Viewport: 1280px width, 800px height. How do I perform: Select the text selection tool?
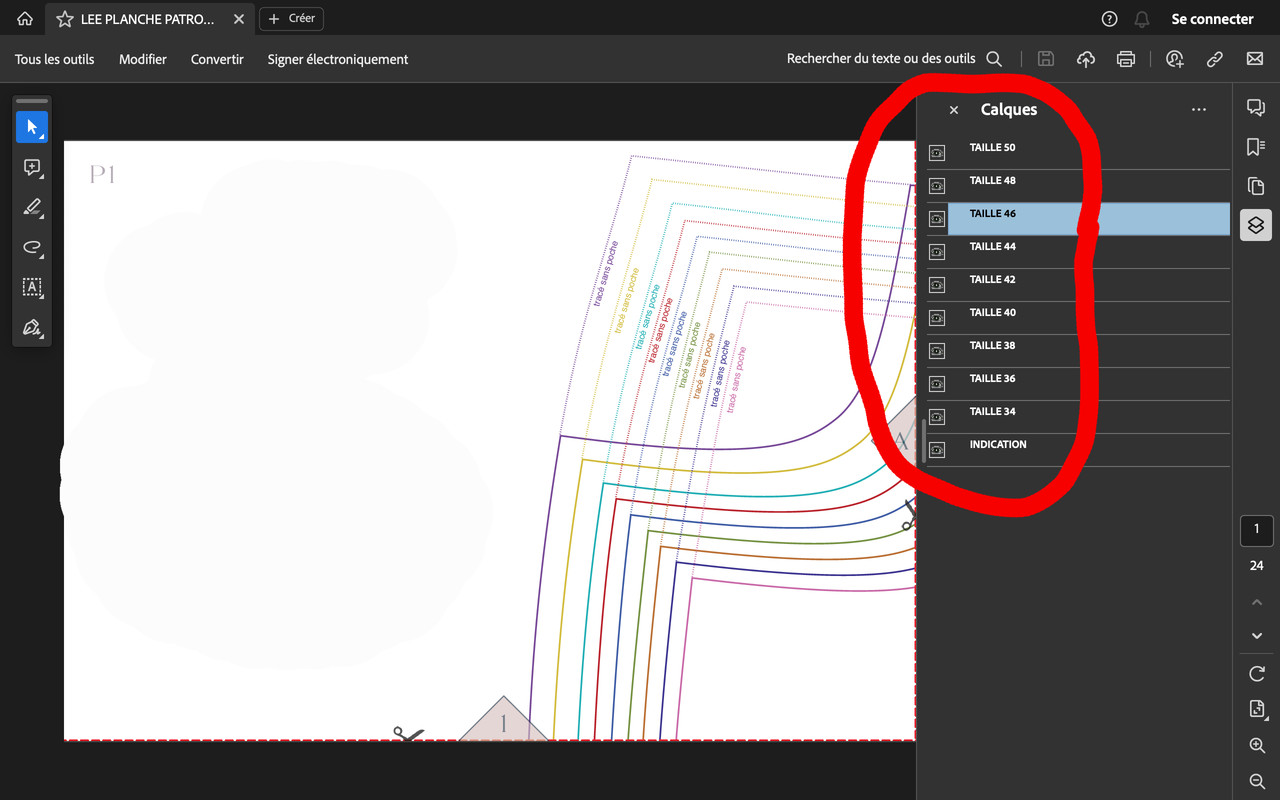click(31, 288)
